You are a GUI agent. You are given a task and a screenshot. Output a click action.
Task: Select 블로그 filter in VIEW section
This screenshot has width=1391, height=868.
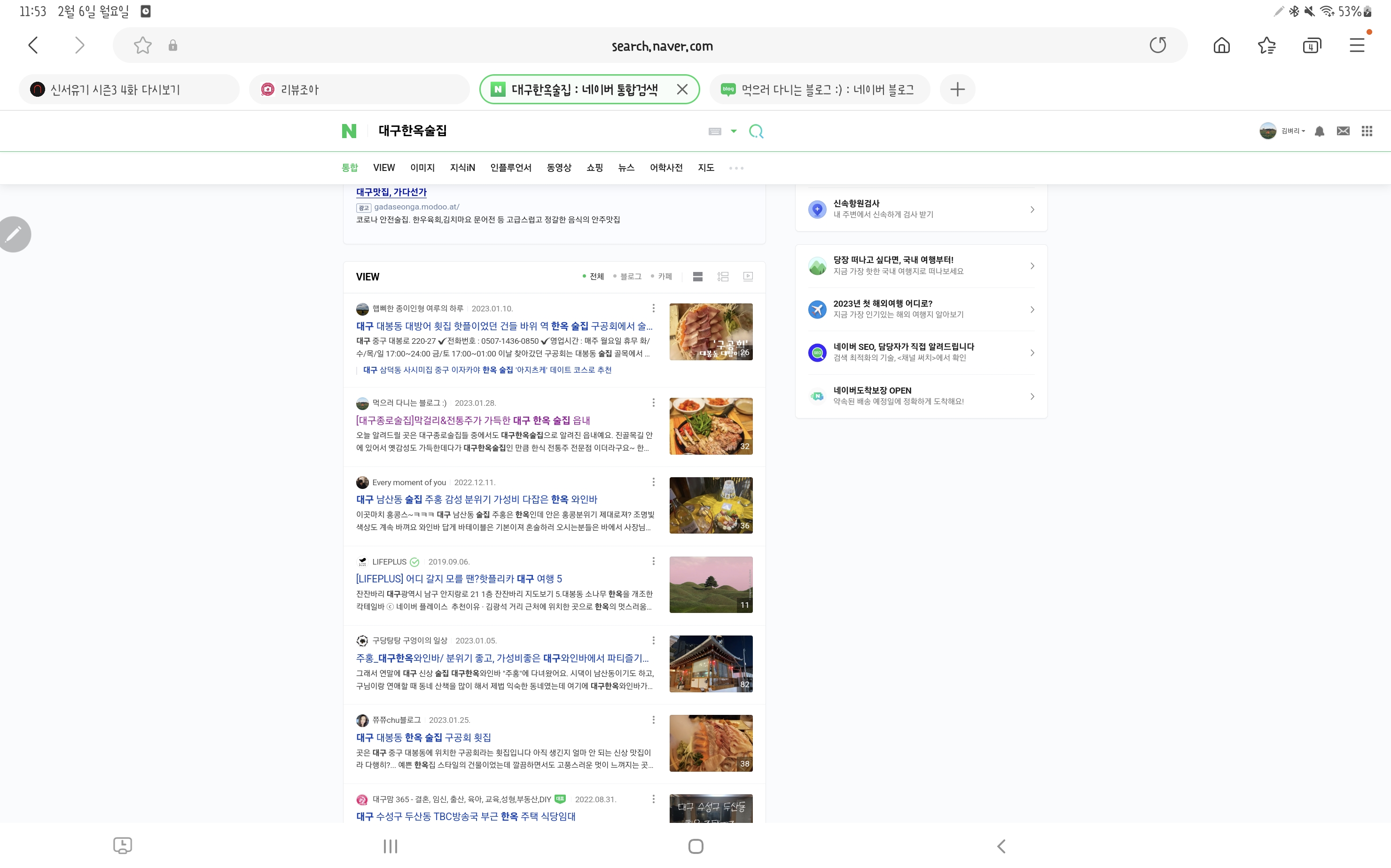click(627, 277)
